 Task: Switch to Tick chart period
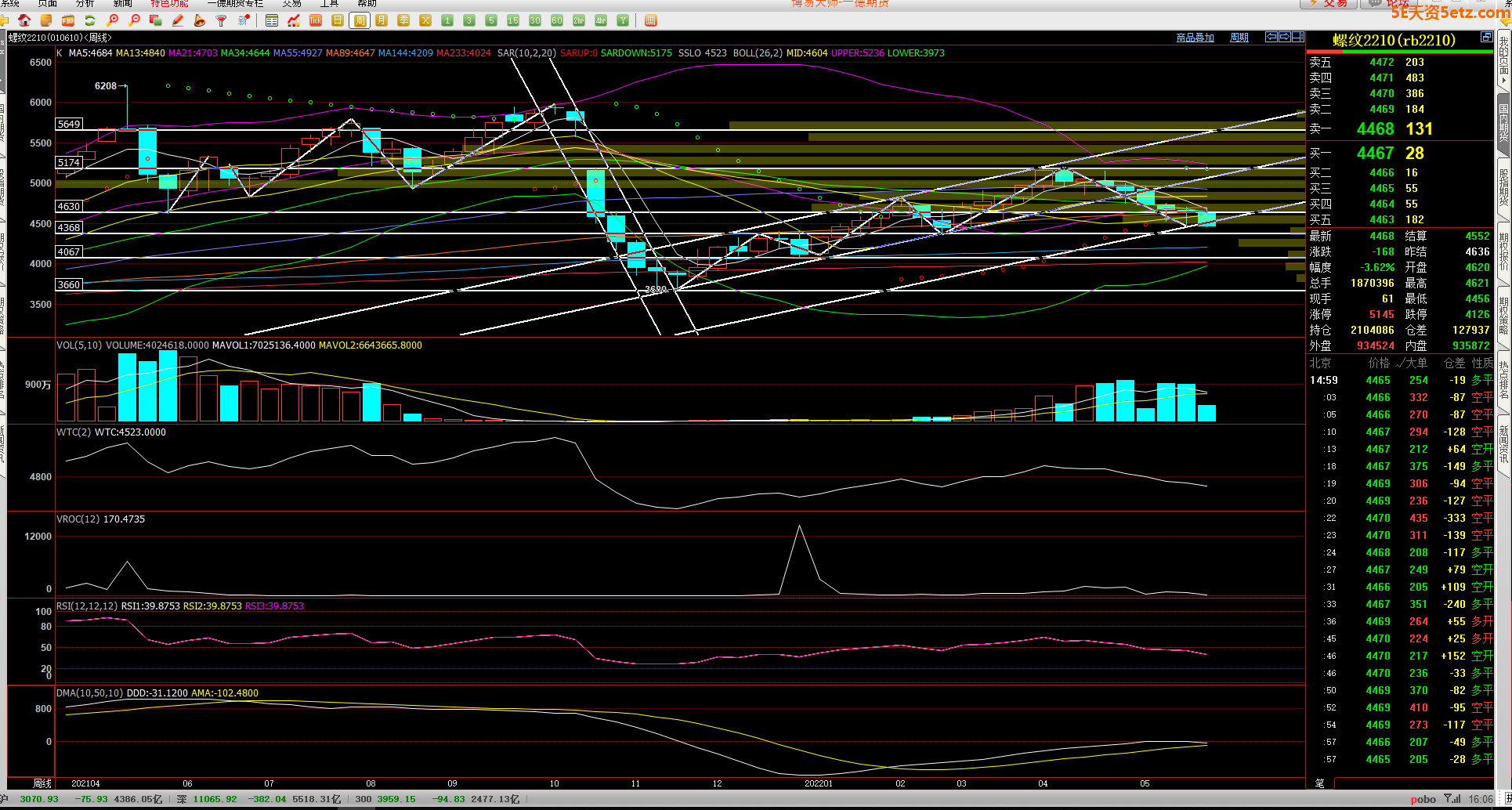(316, 20)
